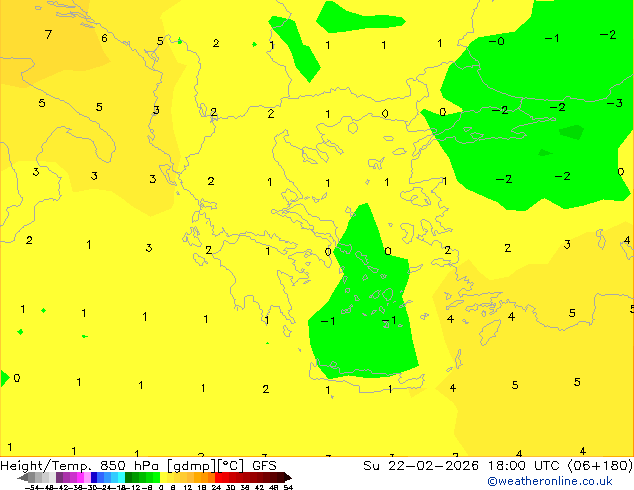The image size is (634, 490).
Task: Click the 54 label on the legend scale
Action: (x=288, y=487)
